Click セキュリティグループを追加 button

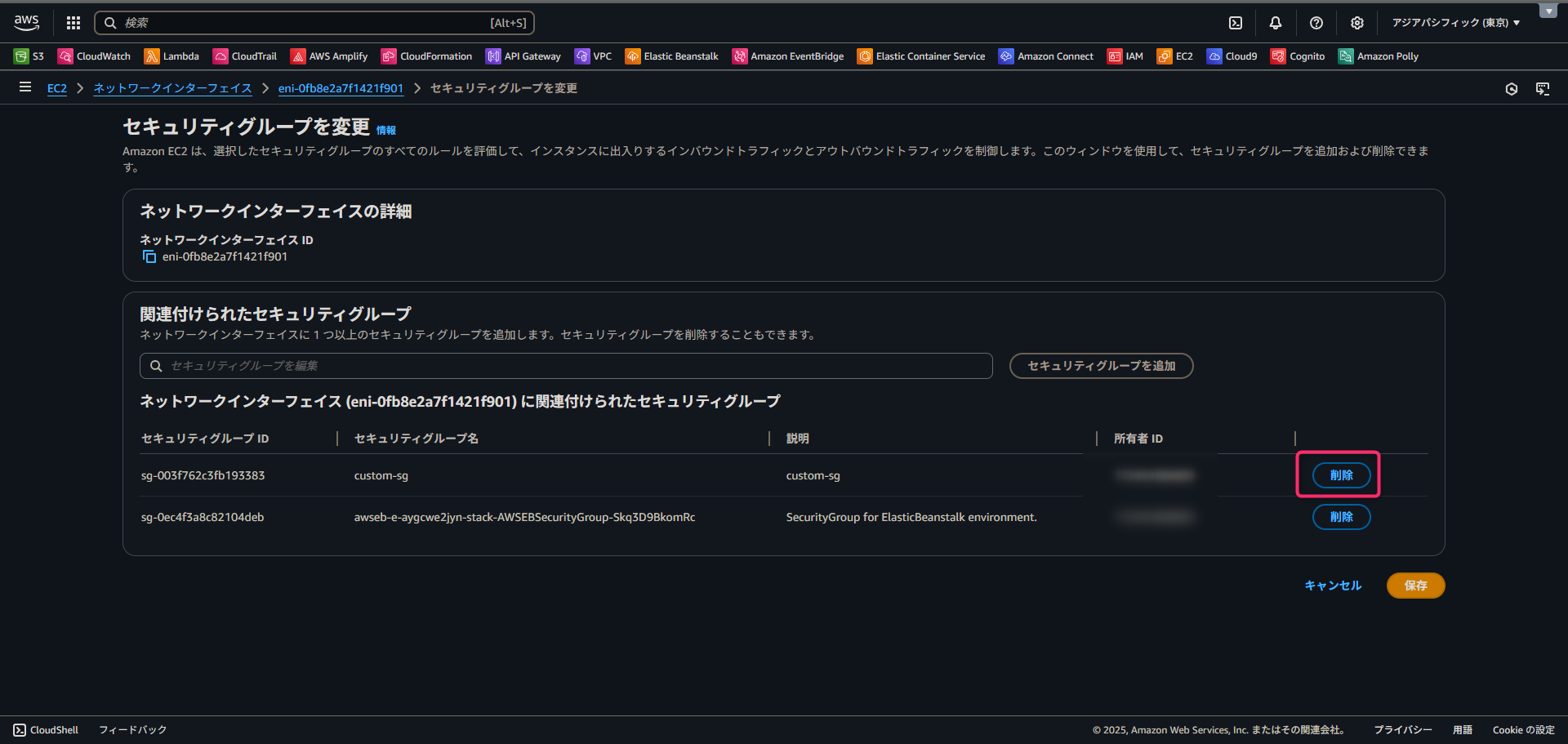1101,366
